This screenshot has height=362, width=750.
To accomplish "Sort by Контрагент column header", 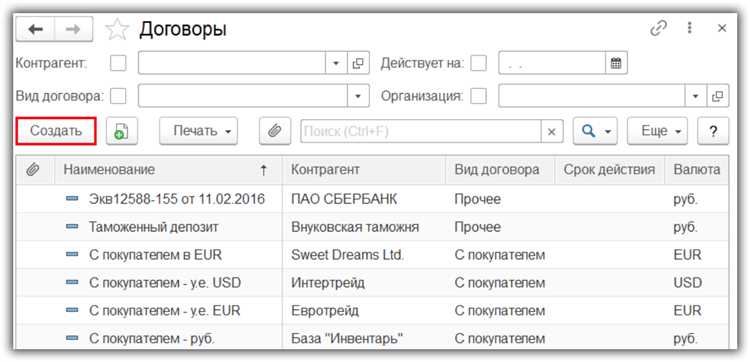I will pos(364,169).
